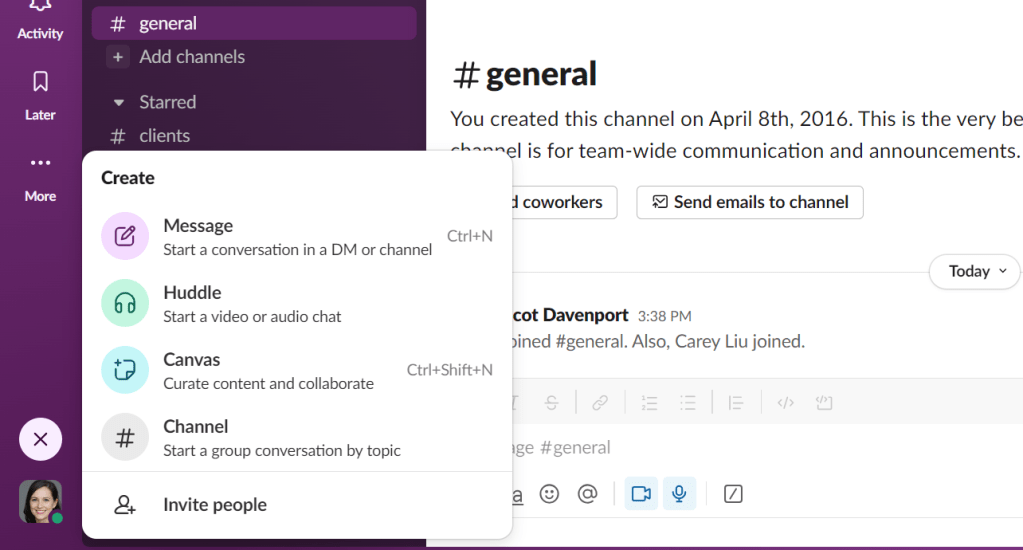This screenshot has width=1023, height=550.
Task: Close the Create menu with X button
Action: [40, 439]
